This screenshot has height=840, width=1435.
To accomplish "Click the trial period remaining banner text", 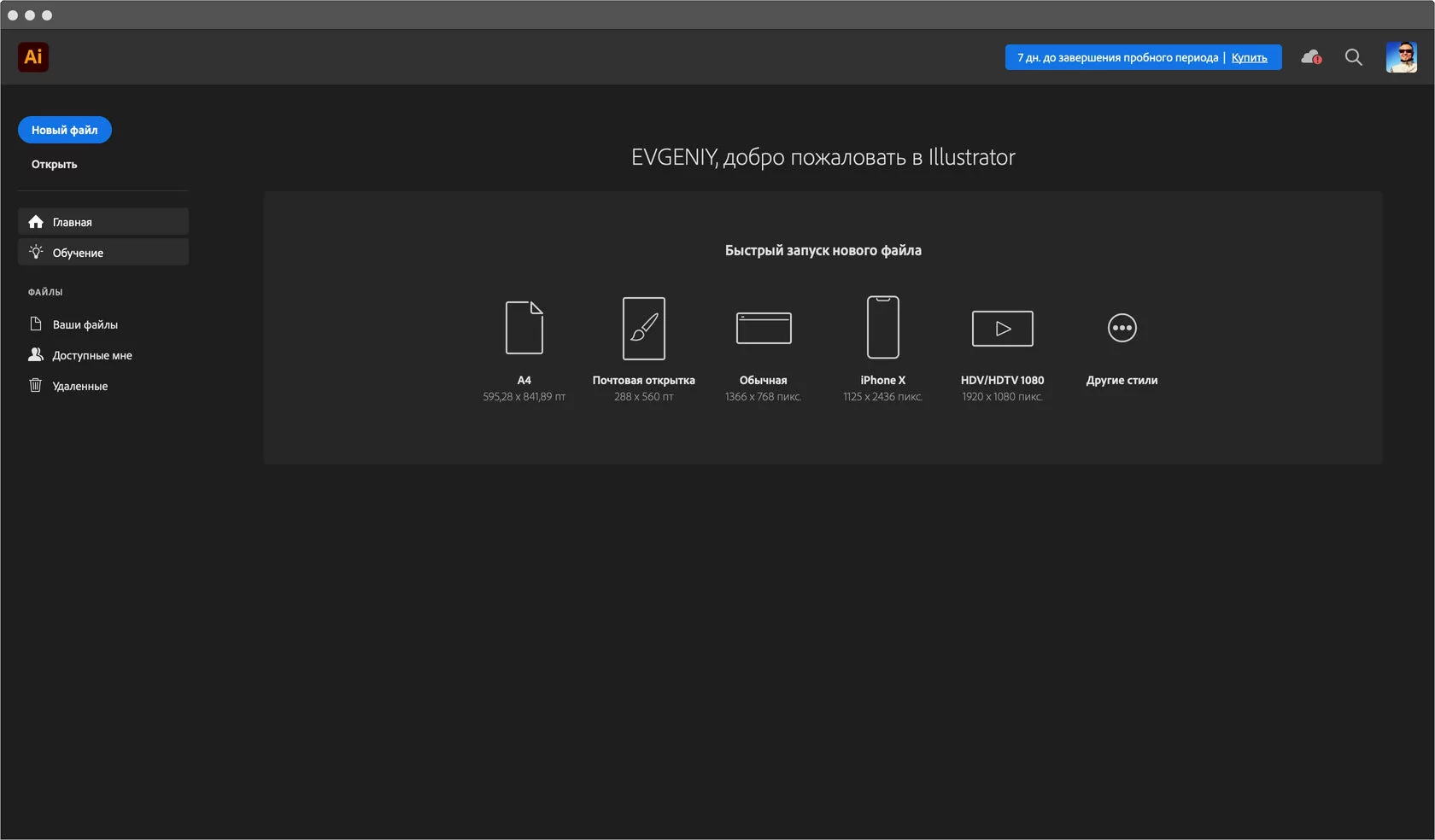I will pyautogui.click(x=1117, y=58).
